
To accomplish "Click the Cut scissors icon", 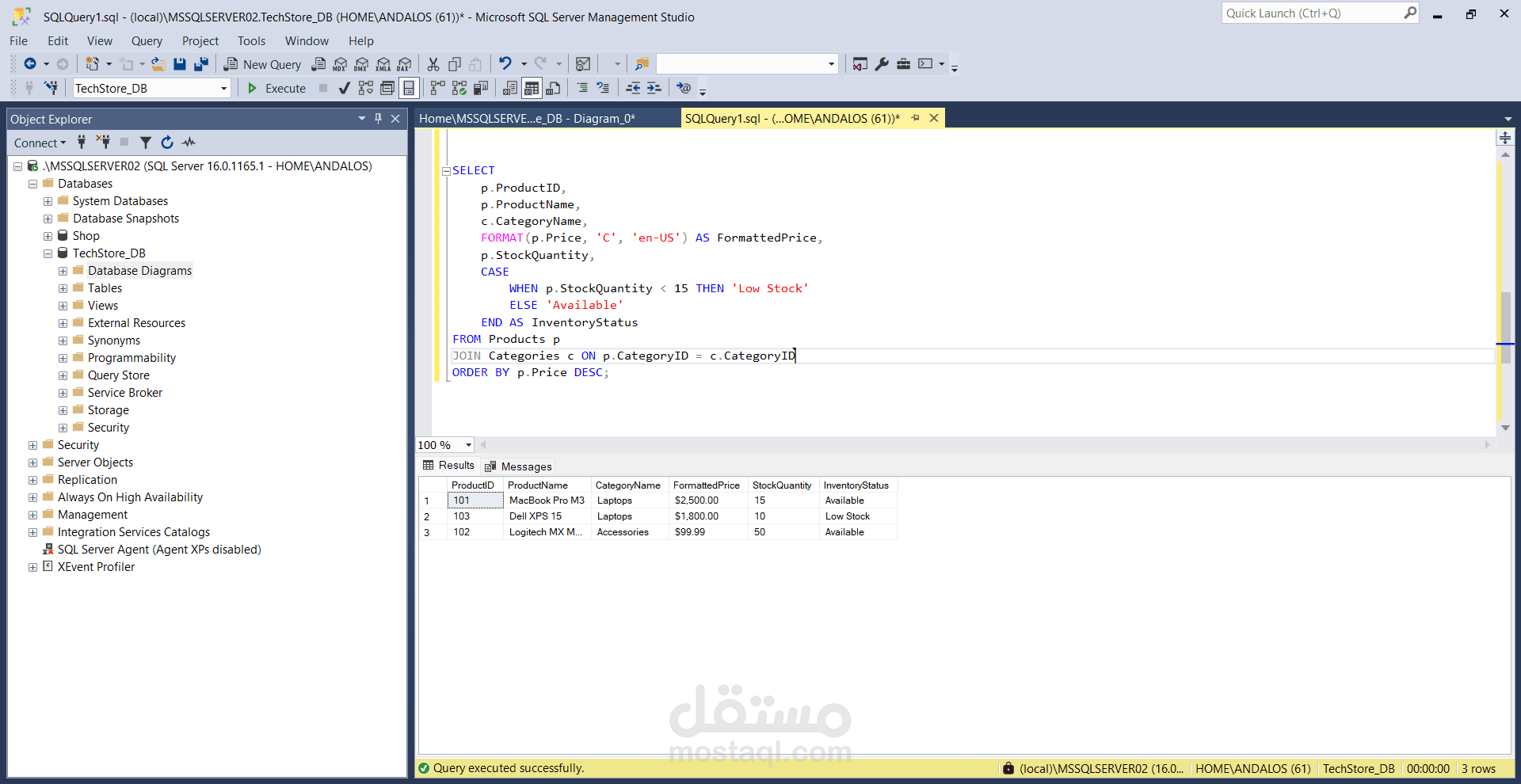I will point(433,64).
